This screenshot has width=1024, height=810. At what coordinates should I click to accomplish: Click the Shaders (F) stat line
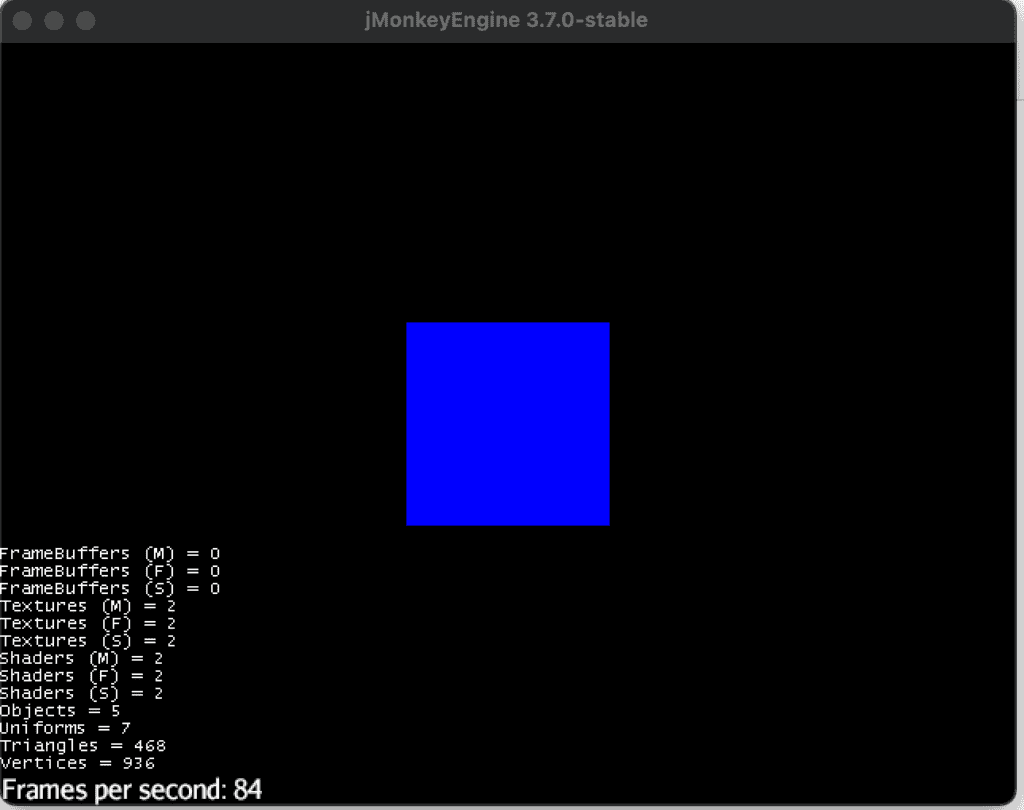pyautogui.click(x=81, y=676)
